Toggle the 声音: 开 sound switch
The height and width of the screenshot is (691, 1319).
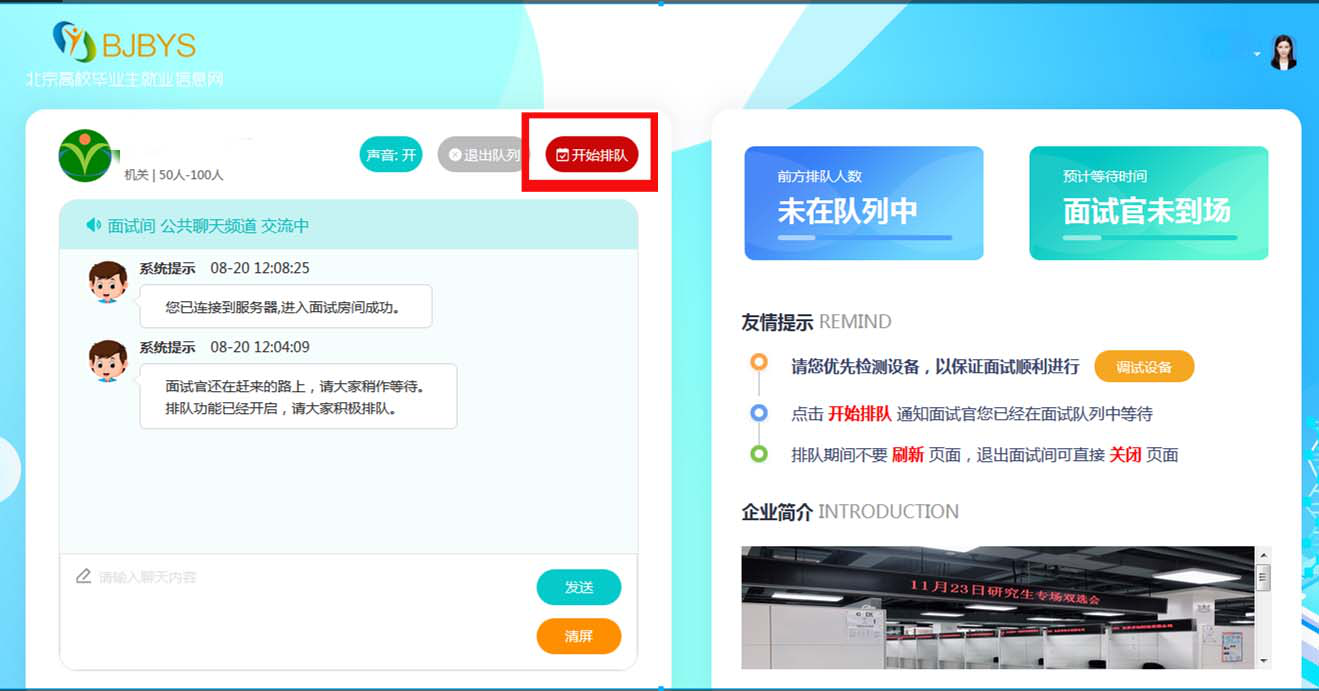click(x=391, y=155)
